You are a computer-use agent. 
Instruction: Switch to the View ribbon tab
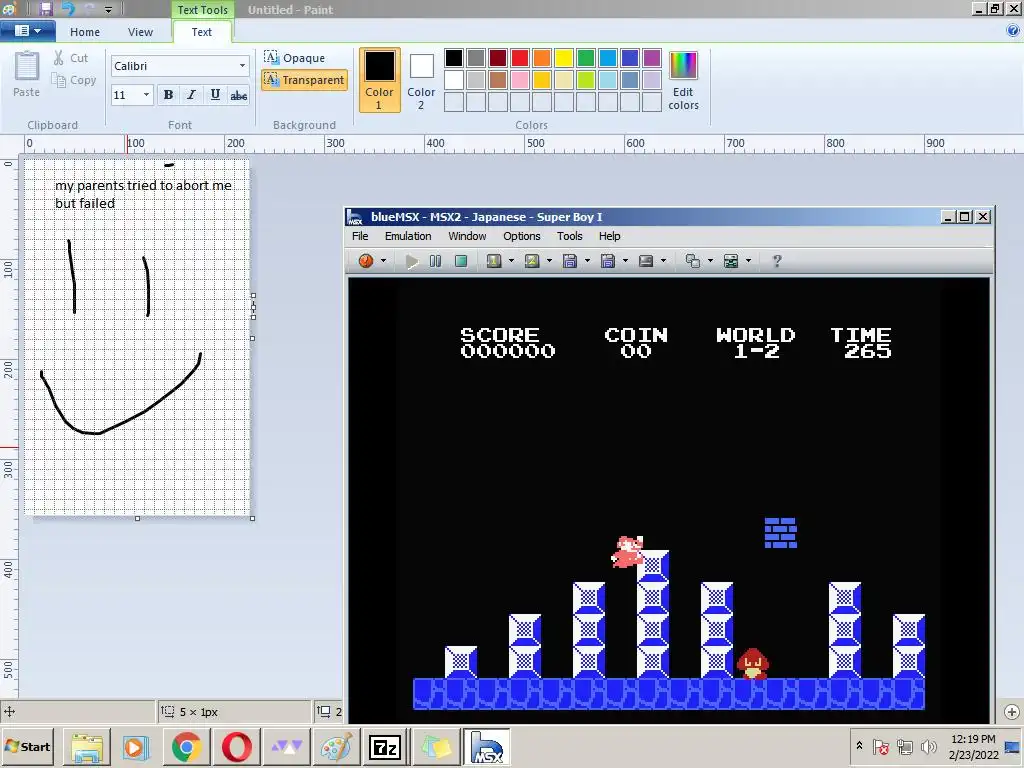click(x=140, y=32)
